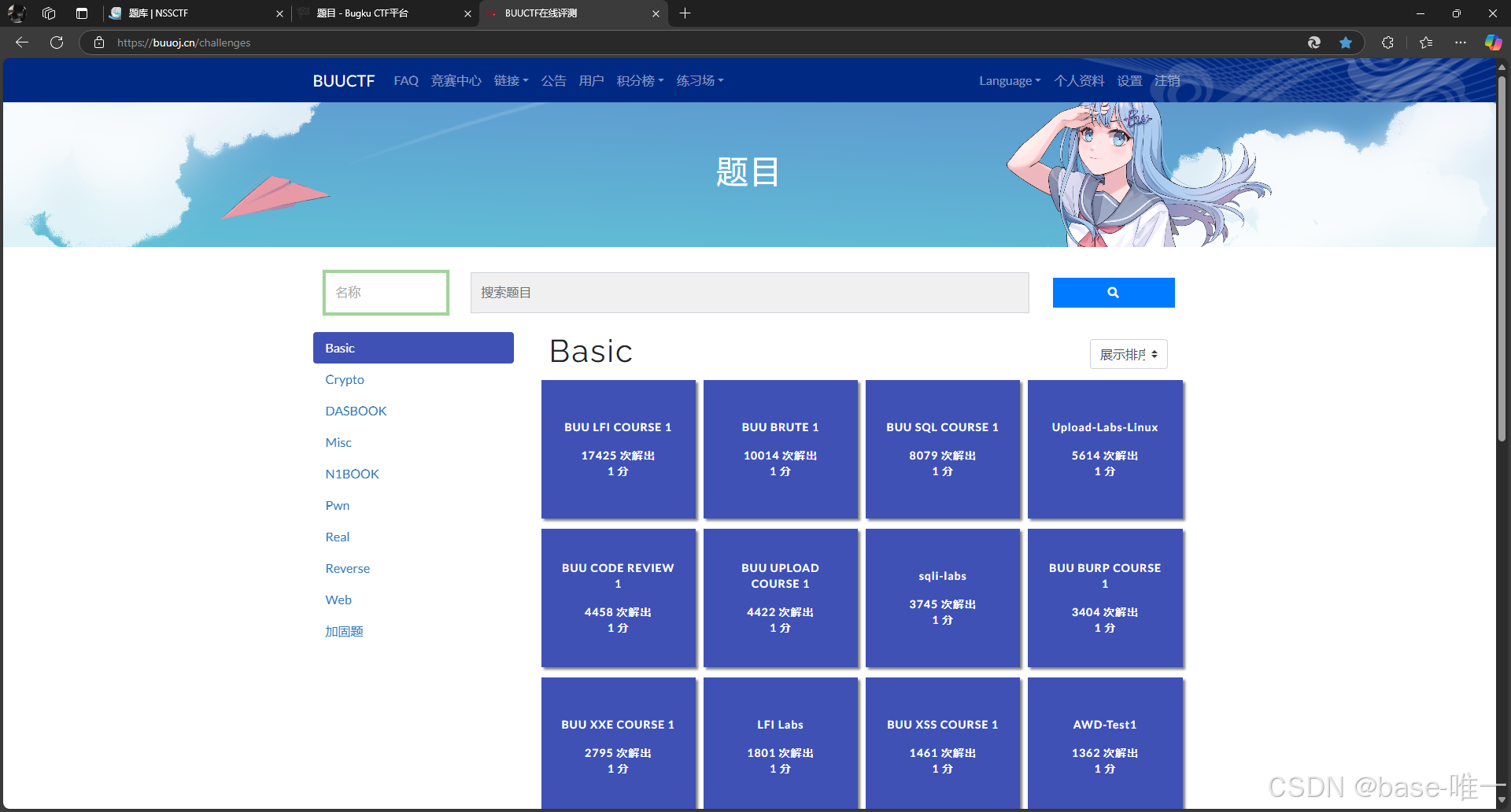Open the Favorites star-list icon
Viewport: 1511px width, 812px height.
tap(1426, 42)
